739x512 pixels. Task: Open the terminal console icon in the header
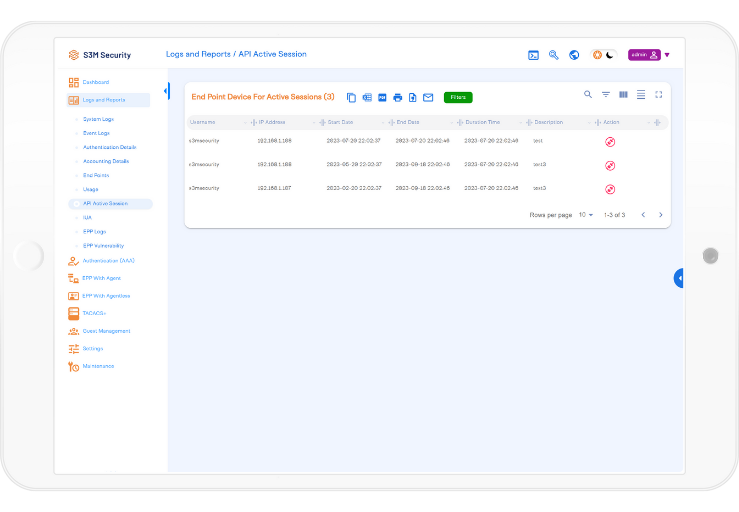click(534, 55)
